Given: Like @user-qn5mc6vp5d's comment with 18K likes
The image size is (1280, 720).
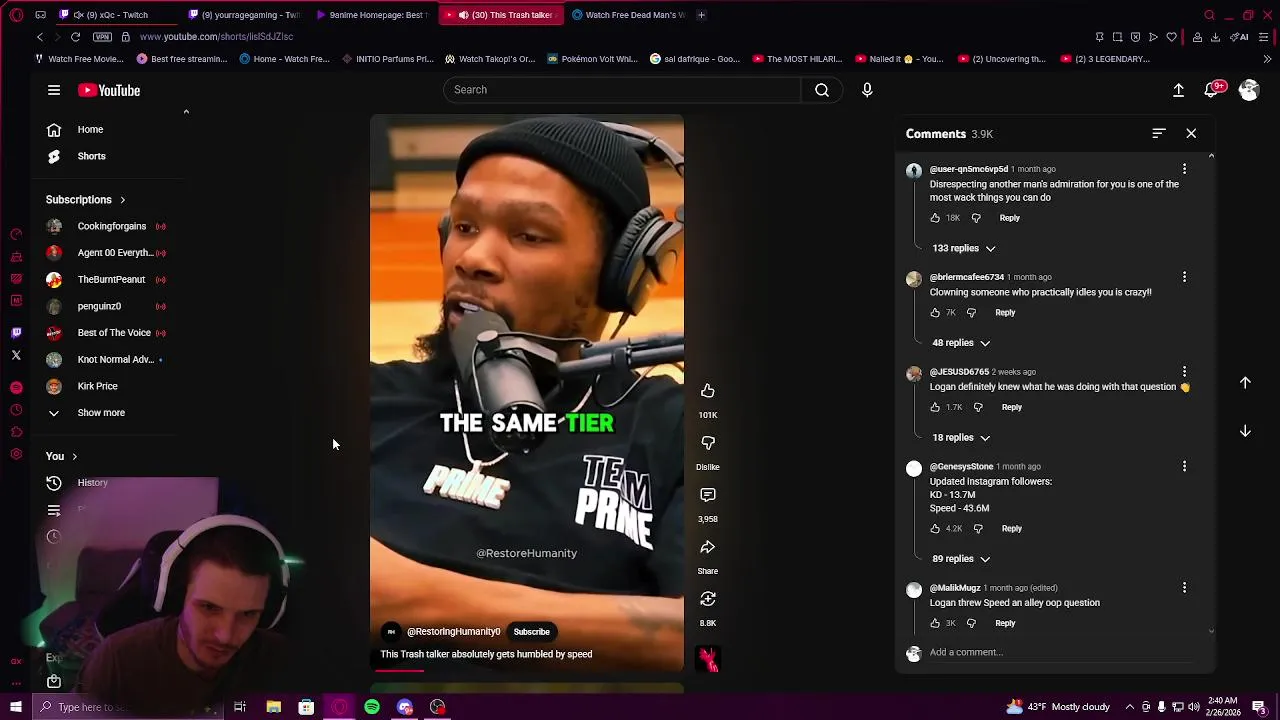Looking at the screenshot, I should point(935,218).
